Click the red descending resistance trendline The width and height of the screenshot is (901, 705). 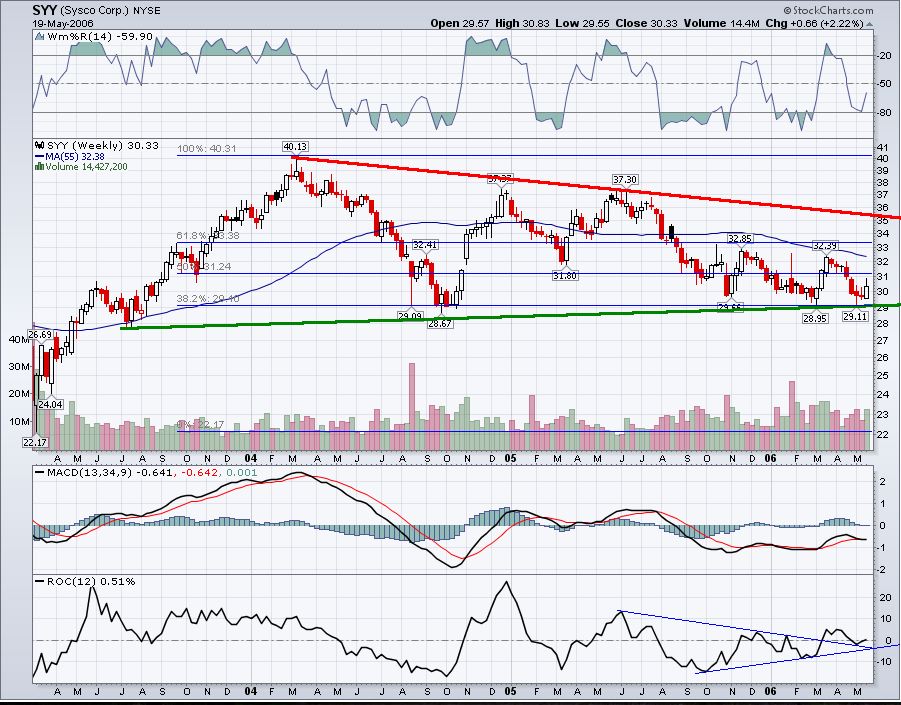595,187
